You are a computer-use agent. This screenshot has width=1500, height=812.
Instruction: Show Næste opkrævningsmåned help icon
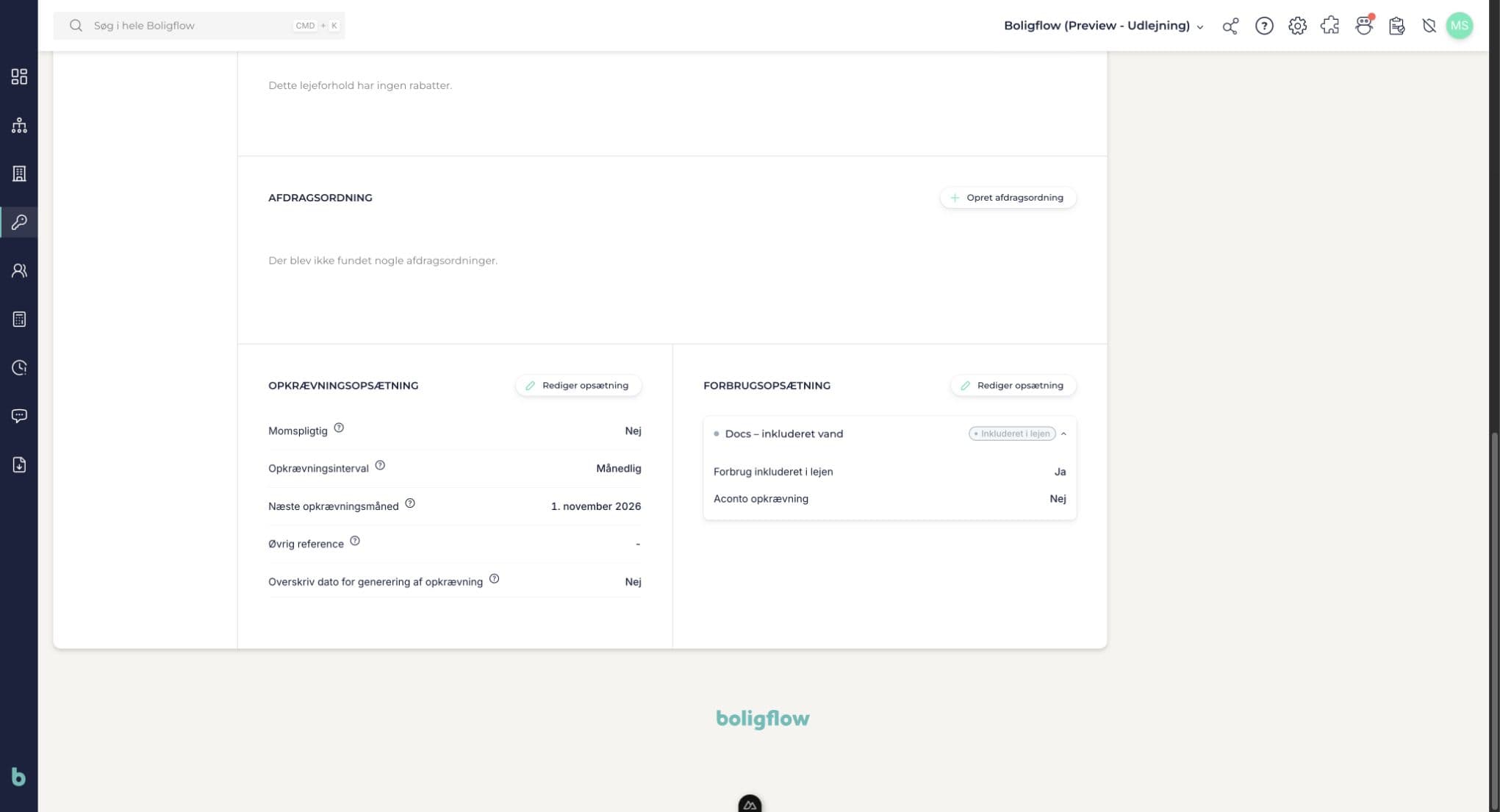(410, 503)
